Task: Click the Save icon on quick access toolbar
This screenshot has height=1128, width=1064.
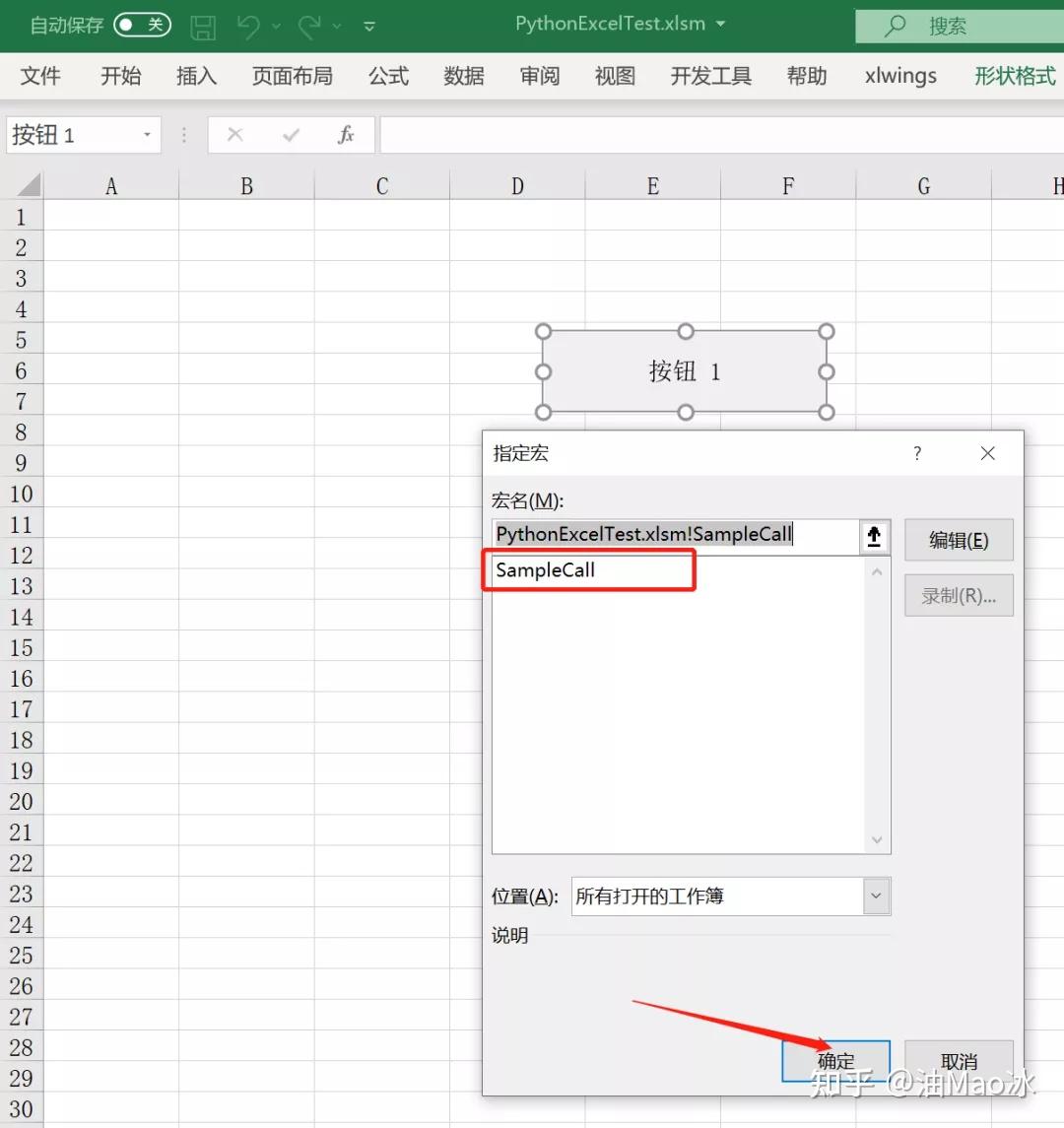Action: click(x=203, y=25)
